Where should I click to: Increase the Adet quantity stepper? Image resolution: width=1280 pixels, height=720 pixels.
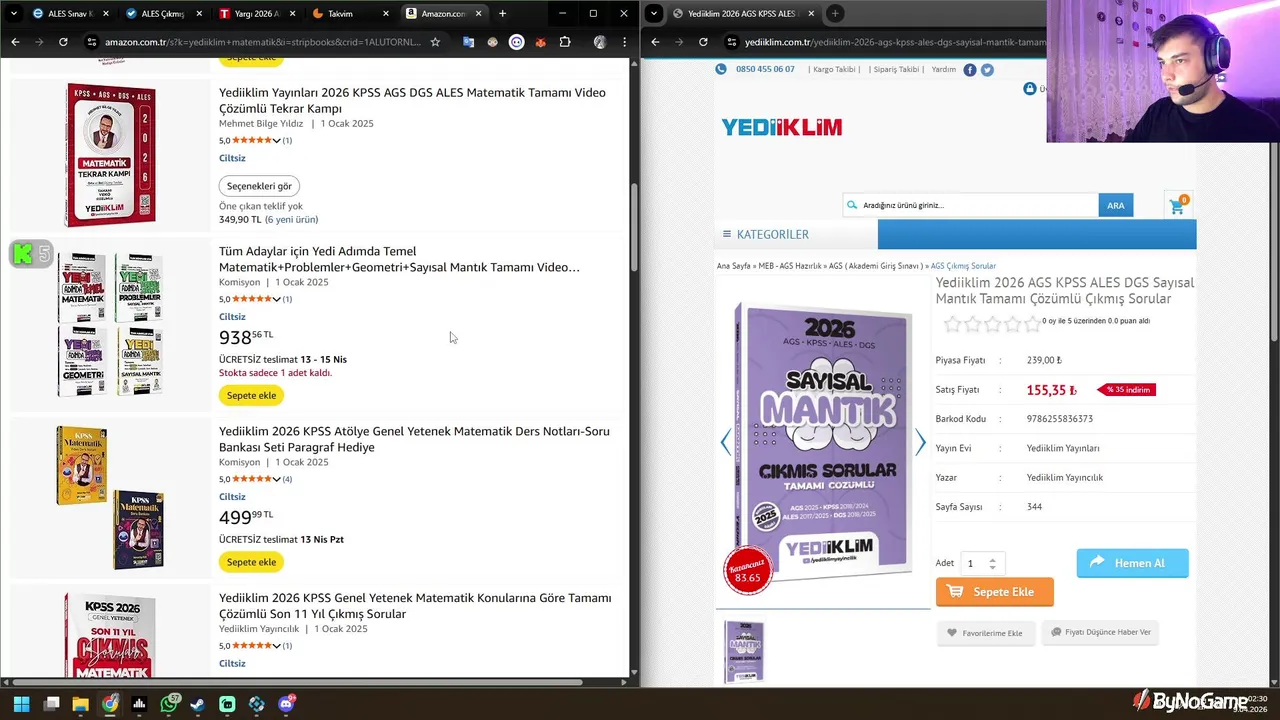pos(992,559)
